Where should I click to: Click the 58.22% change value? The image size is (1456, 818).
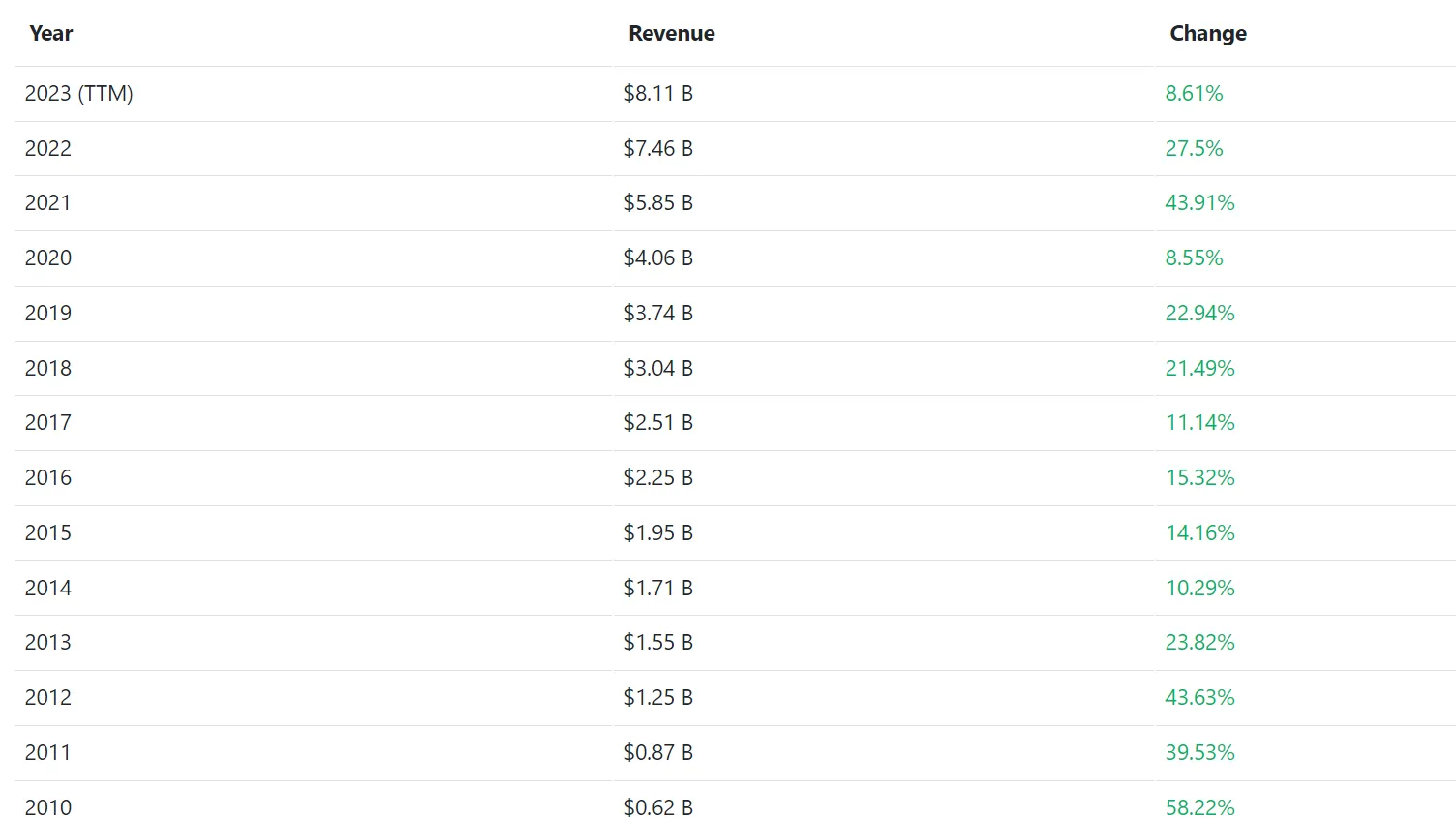1198,807
